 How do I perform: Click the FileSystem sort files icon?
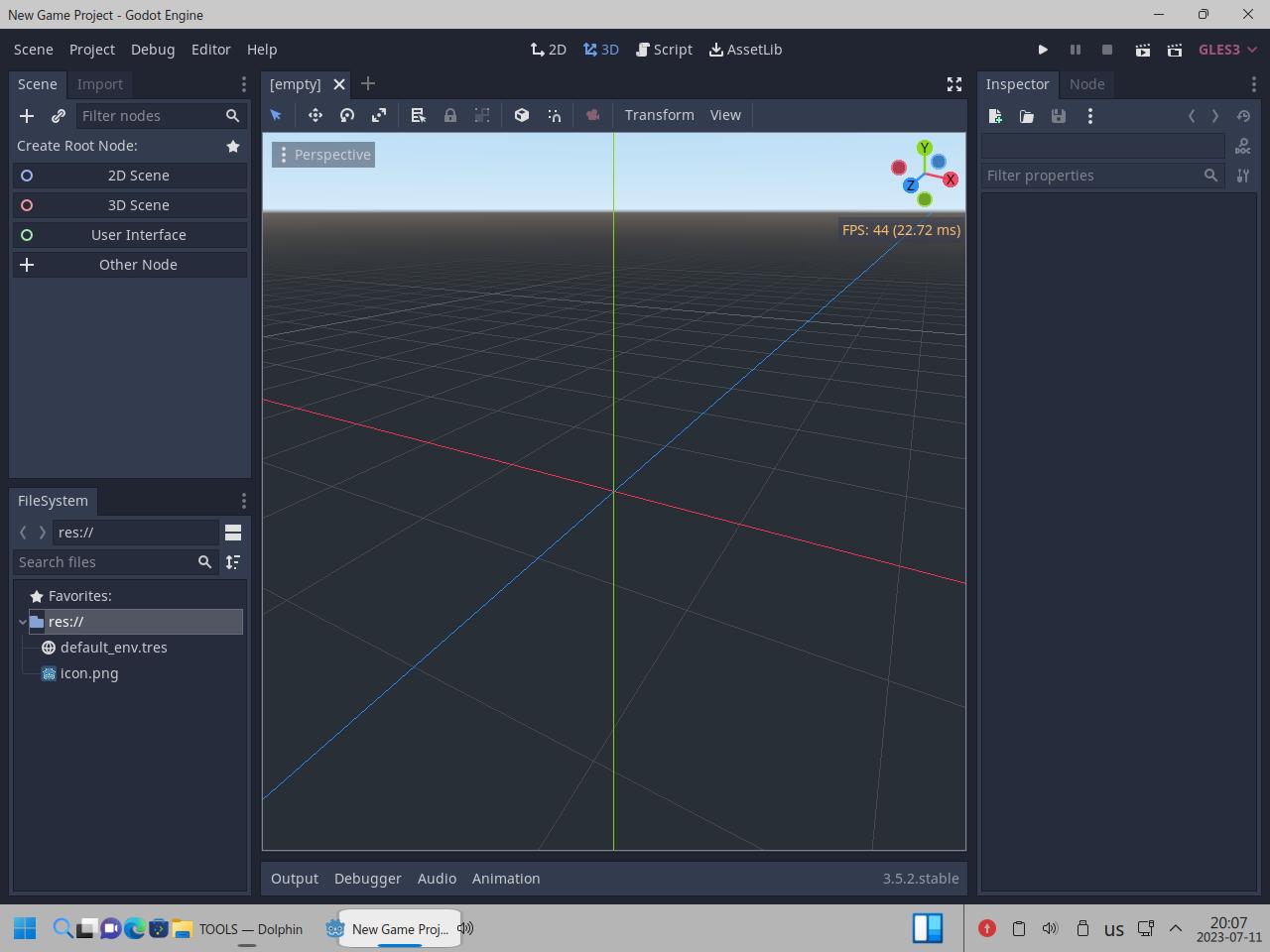tap(233, 562)
